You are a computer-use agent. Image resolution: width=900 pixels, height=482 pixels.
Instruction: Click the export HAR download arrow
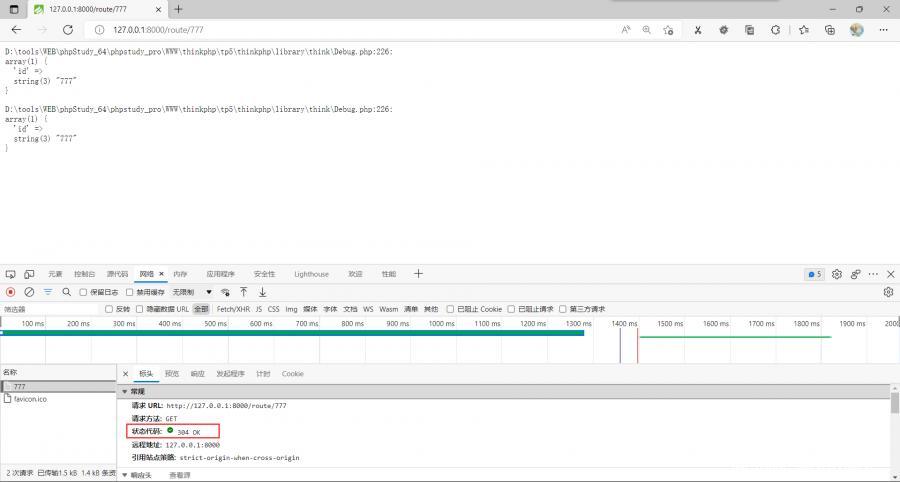tap(262, 292)
